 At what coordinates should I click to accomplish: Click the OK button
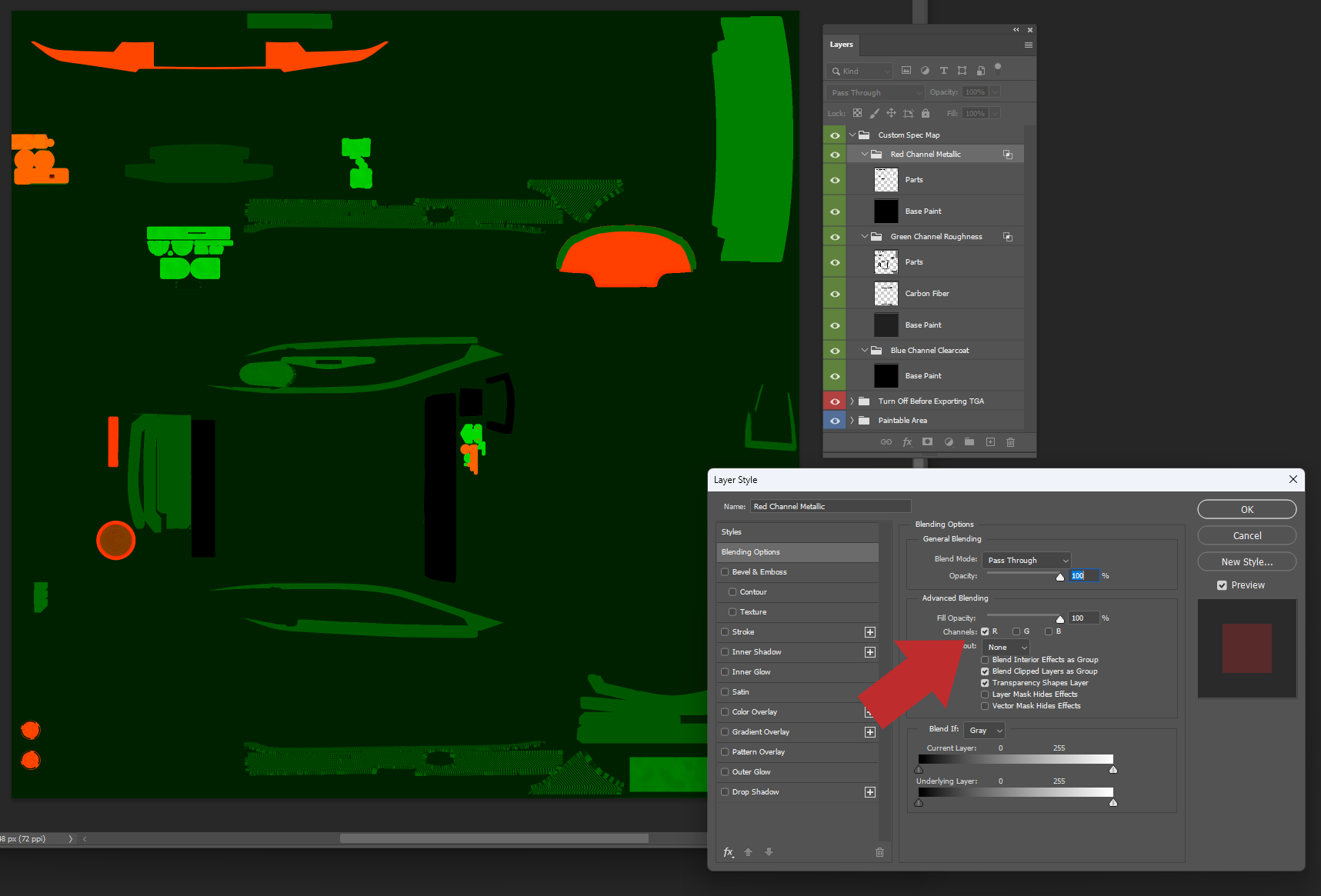[1246, 510]
